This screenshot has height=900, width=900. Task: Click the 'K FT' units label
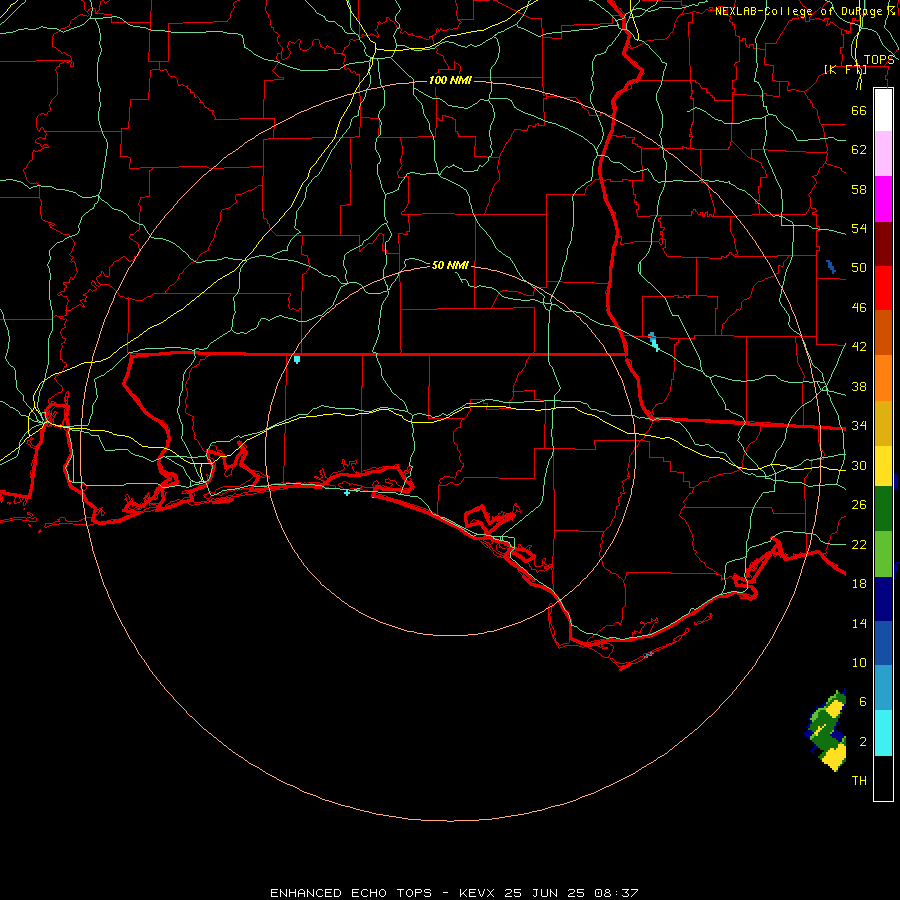845,70
